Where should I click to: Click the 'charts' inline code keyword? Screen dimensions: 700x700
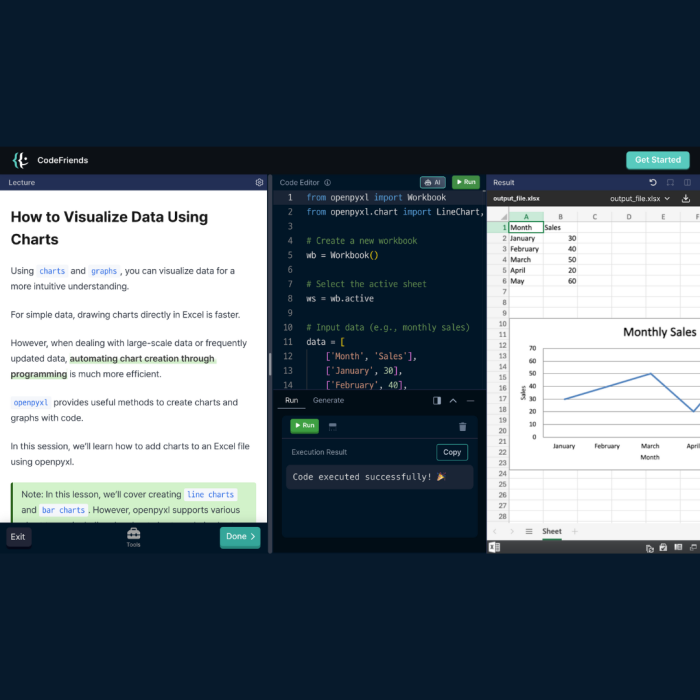point(52,271)
